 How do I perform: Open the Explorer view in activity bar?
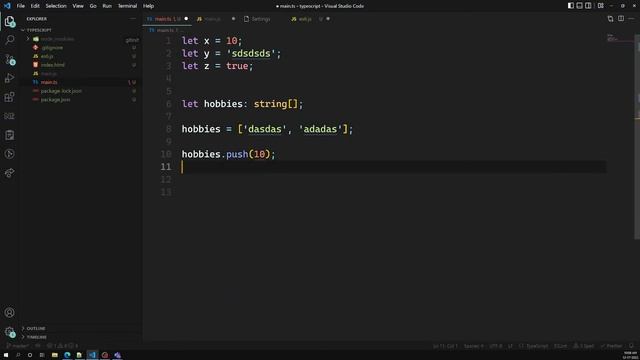9,21
